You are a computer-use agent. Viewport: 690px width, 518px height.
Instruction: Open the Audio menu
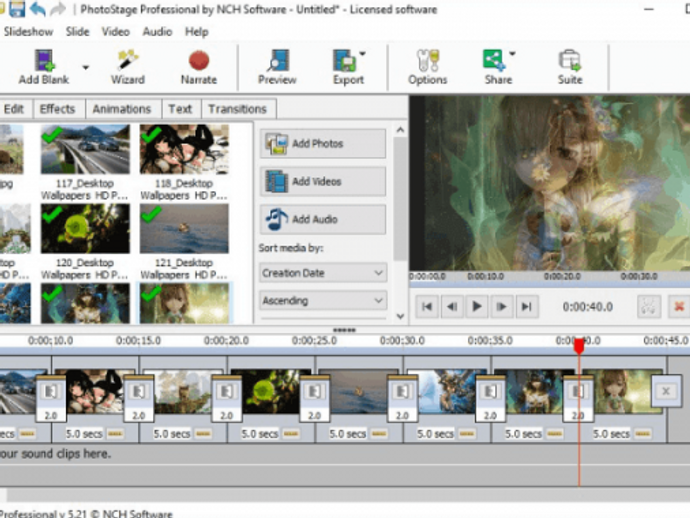157,32
